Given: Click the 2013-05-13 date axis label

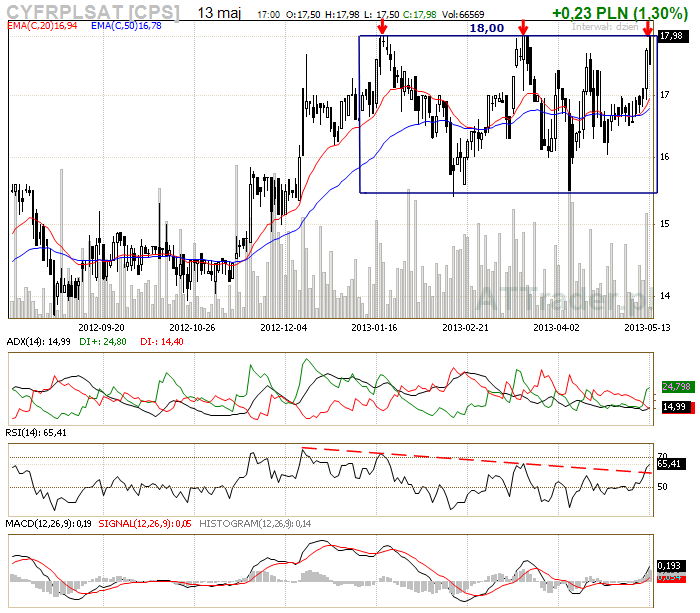Looking at the screenshot, I should pos(647,328).
